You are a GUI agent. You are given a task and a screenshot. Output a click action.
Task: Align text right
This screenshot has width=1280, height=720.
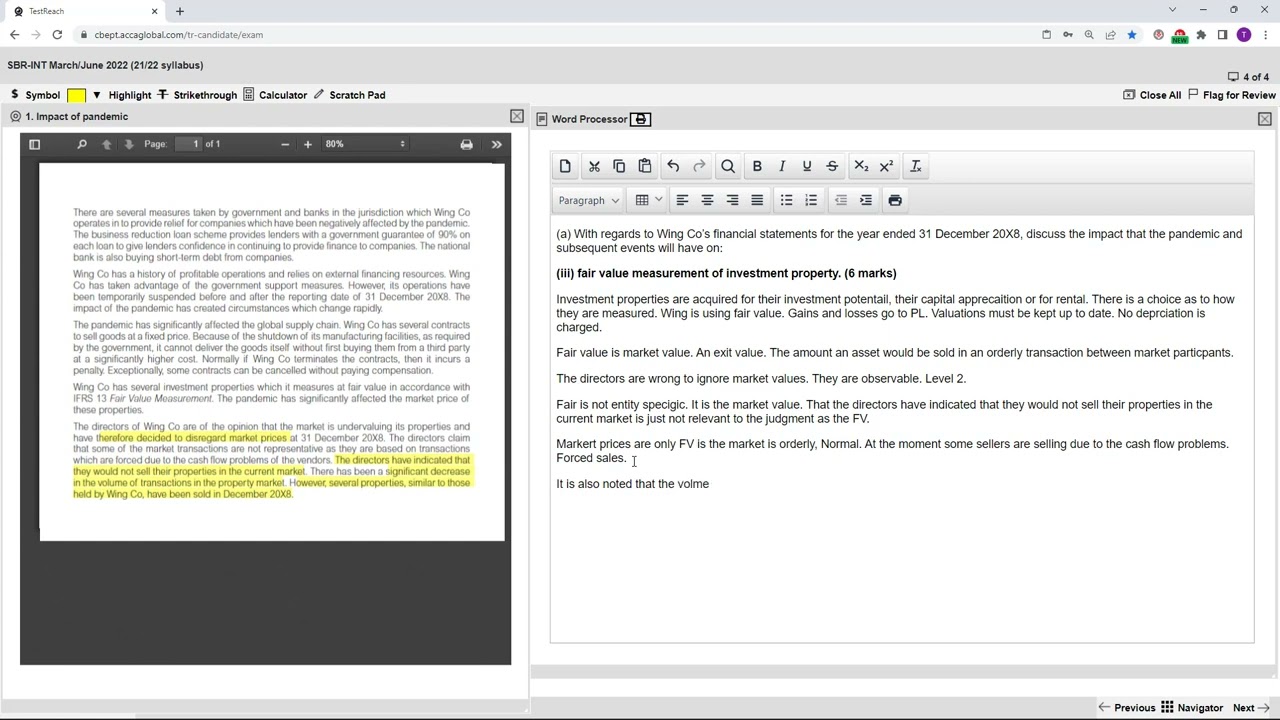pyautogui.click(x=732, y=200)
